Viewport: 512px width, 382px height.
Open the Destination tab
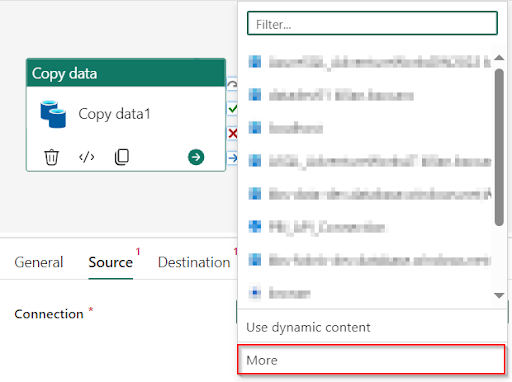coord(194,262)
